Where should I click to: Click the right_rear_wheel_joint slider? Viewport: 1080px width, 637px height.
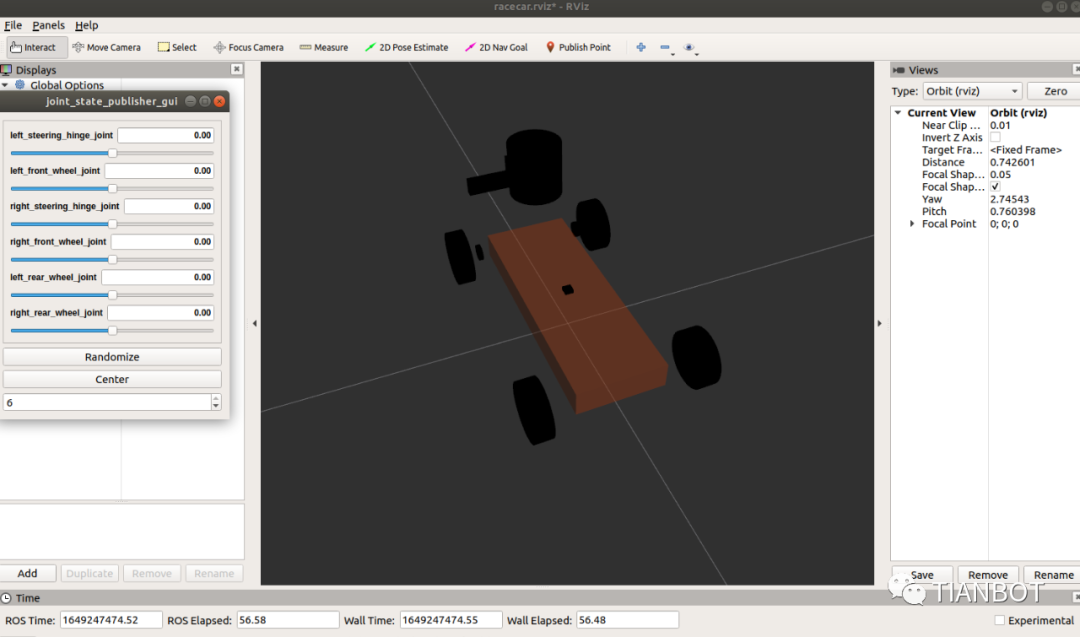click(112, 331)
